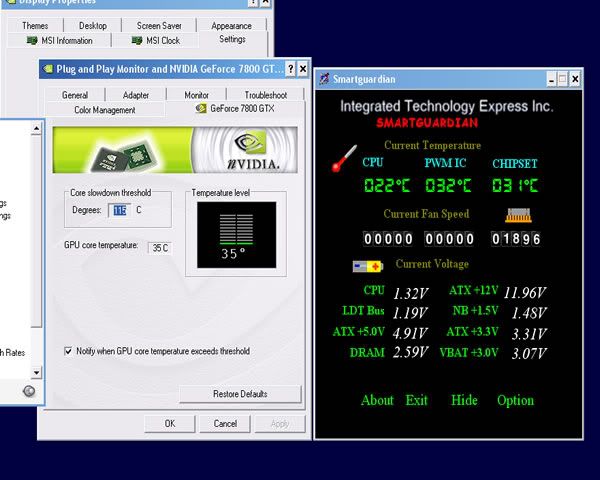Select the GeForce 7800 GTX tab
Viewport: 600px width, 480px height.
click(x=235, y=108)
